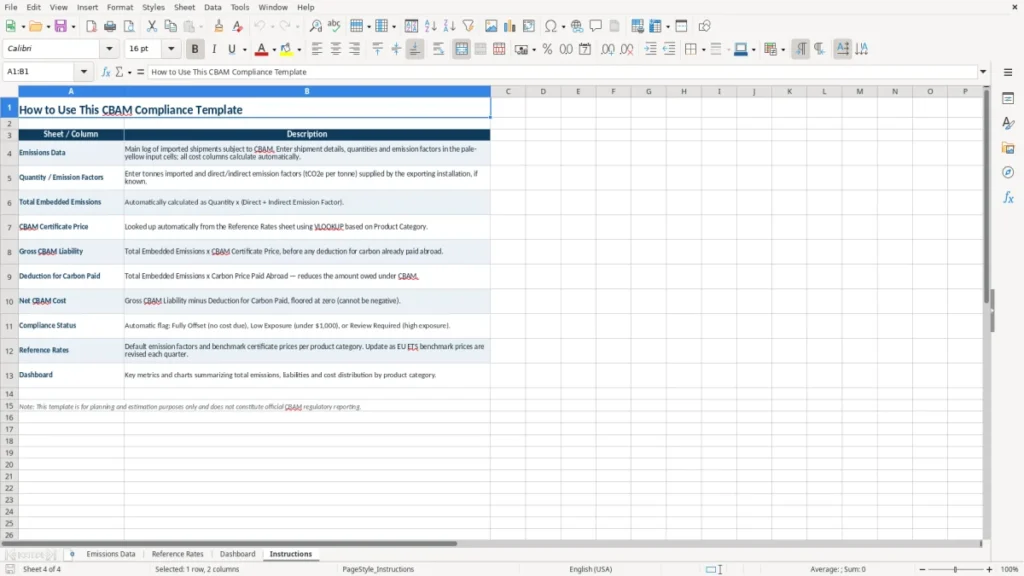This screenshot has width=1024, height=576.
Task: Toggle Wrap Text button
Action: (x=438, y=49)
